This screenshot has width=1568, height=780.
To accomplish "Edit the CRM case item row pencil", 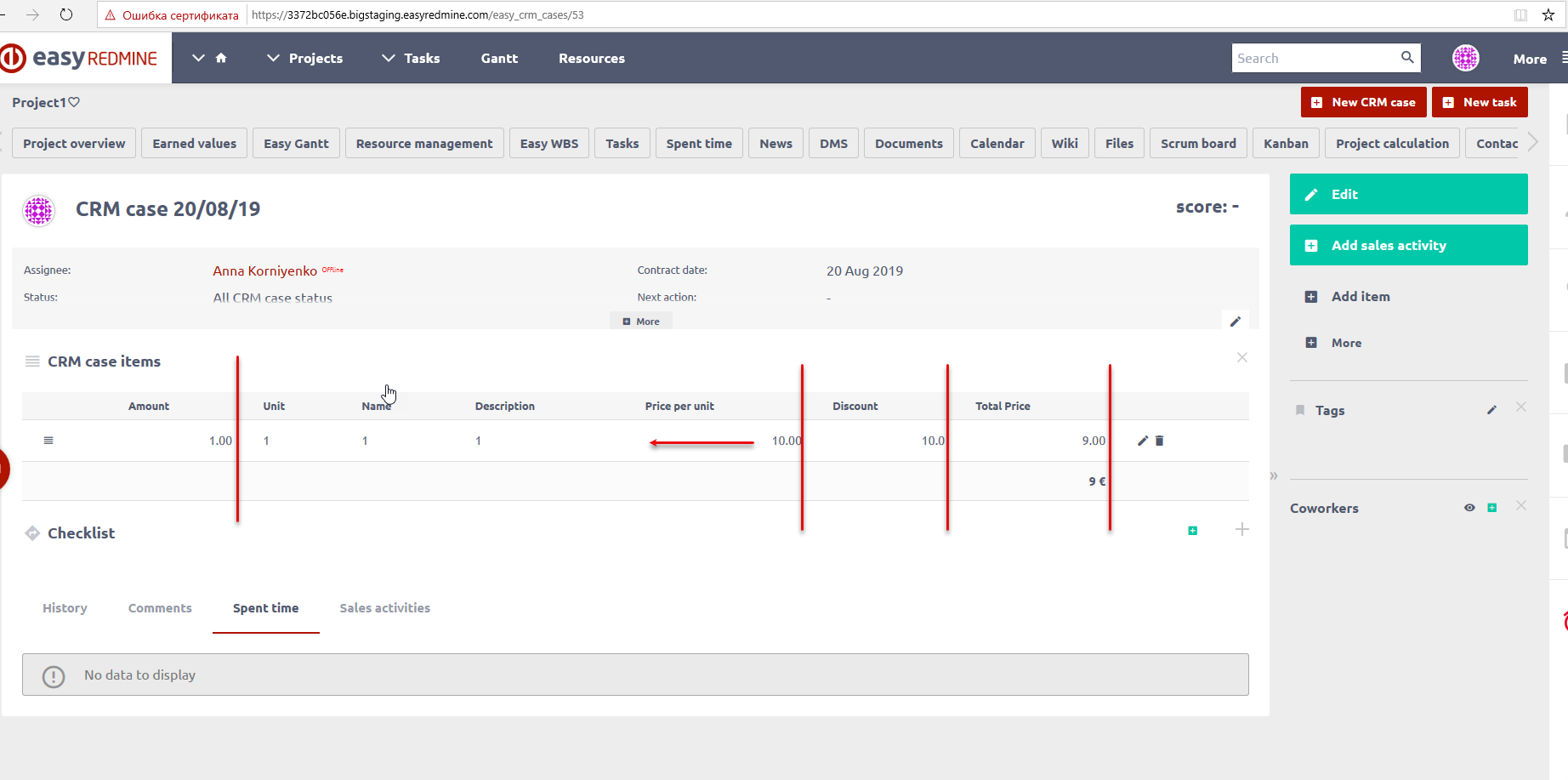I will [x=1143, y=441].
